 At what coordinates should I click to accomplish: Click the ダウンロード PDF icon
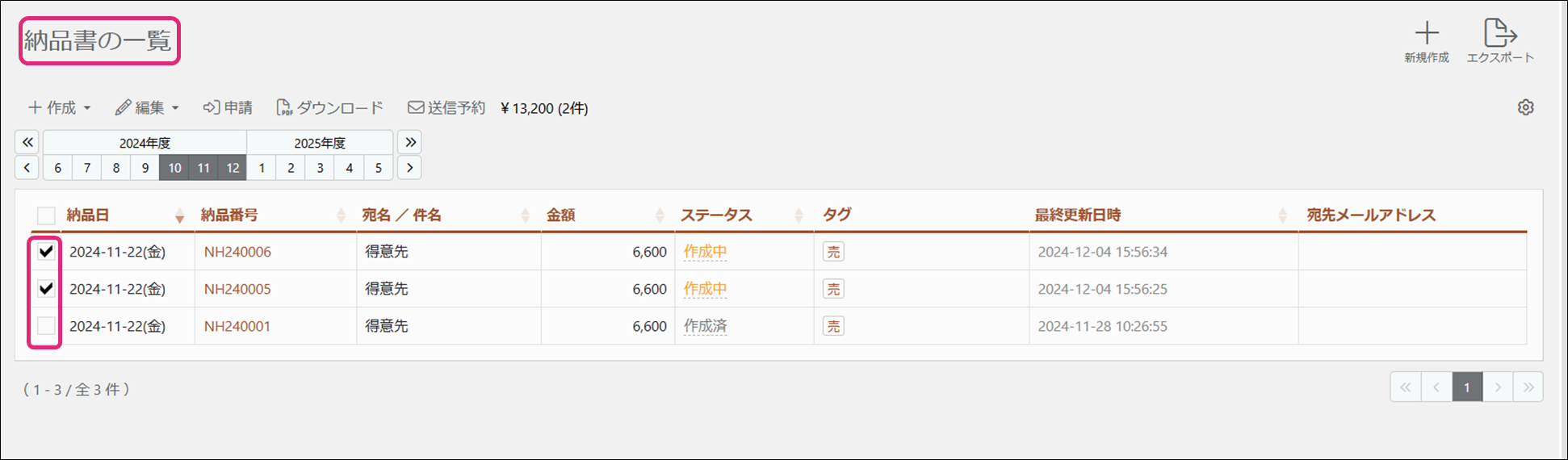tap(283, 107)
